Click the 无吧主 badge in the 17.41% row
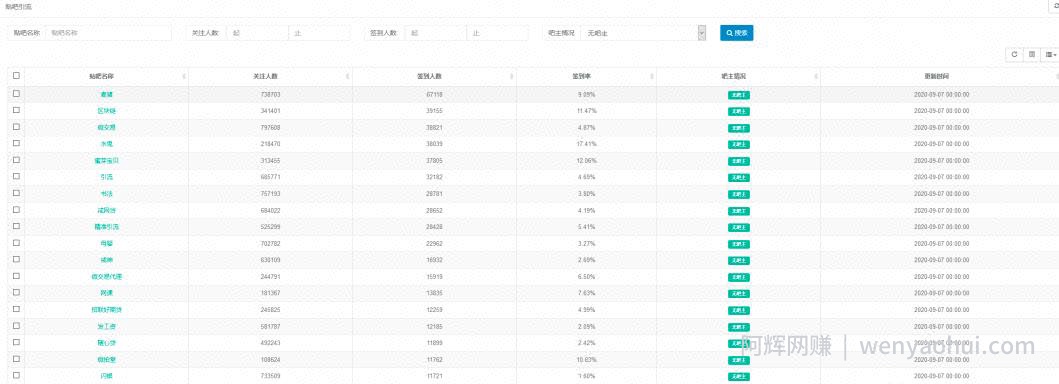 click(739, 144)
